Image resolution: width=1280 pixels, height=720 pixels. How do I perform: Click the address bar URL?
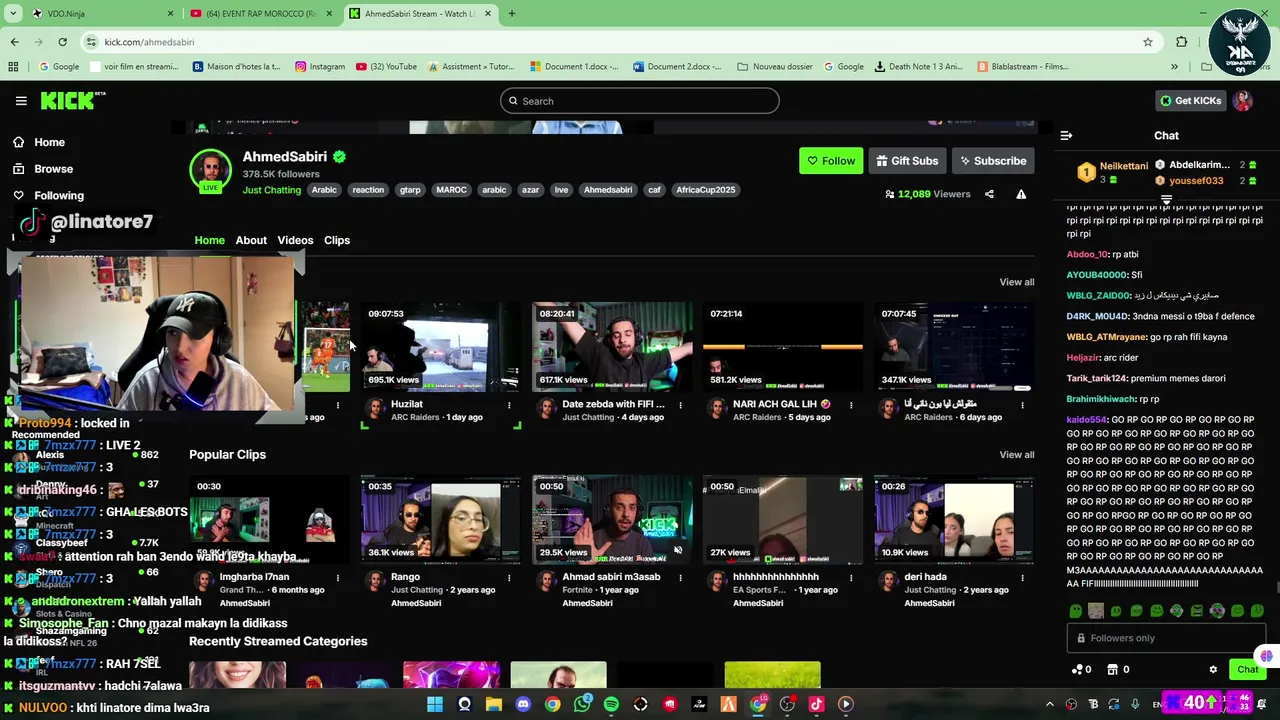(x=149, y=42)
